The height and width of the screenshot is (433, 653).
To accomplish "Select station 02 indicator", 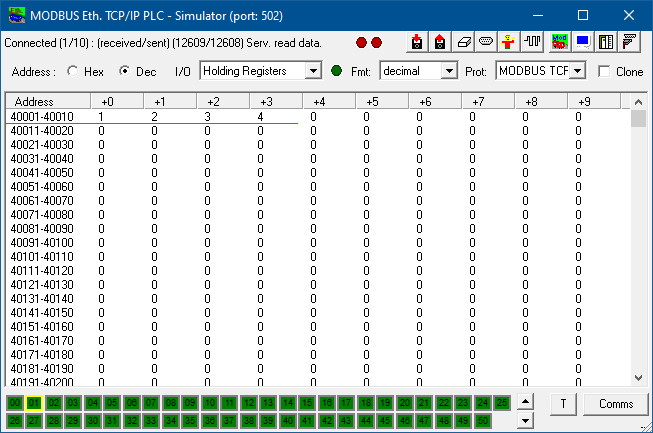I will tap(54, 403).
